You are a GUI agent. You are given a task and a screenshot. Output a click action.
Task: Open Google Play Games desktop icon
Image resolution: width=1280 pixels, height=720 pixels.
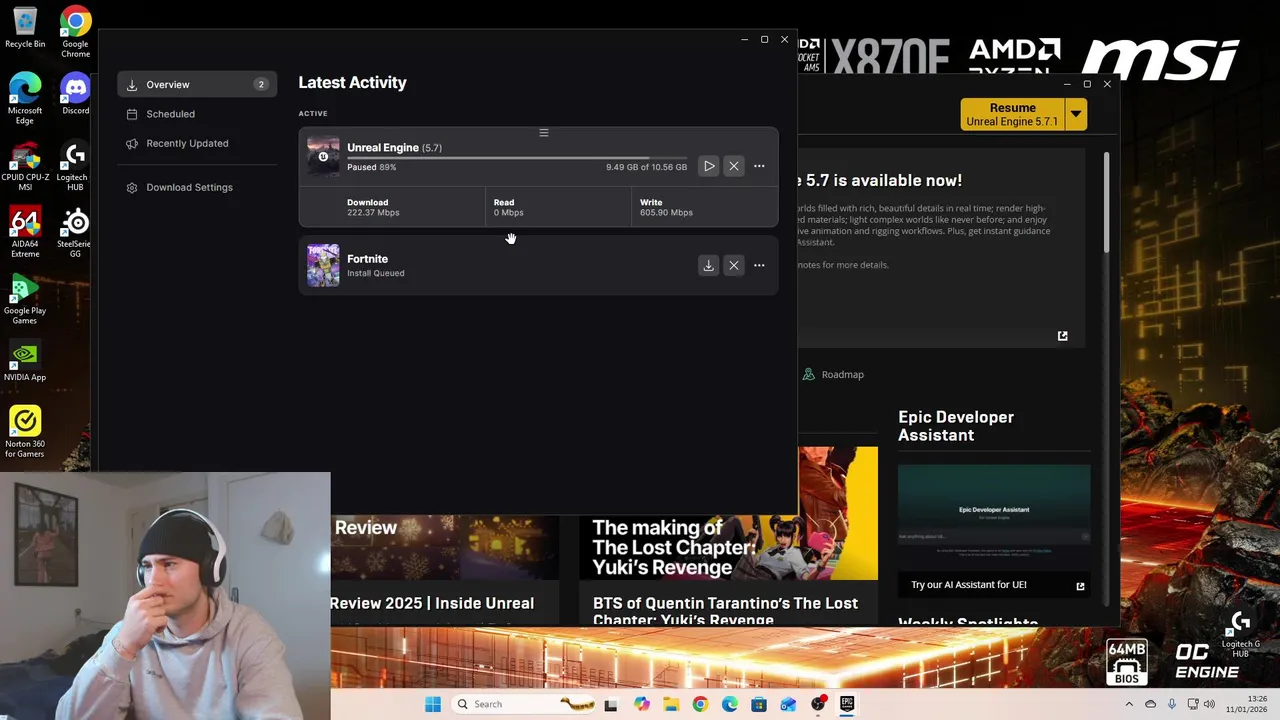tap(25, 298)
